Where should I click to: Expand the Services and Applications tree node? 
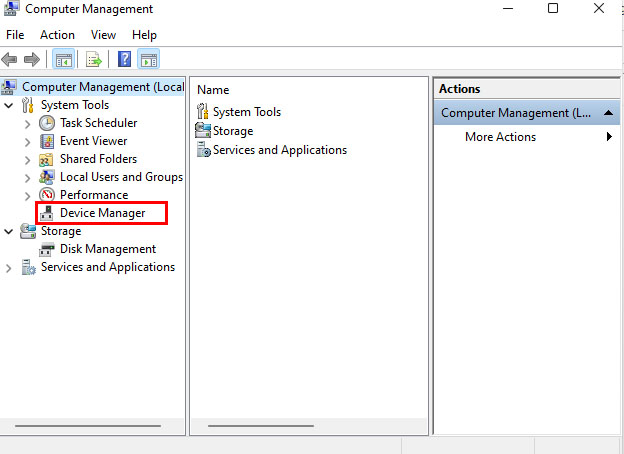click(8, 268)
